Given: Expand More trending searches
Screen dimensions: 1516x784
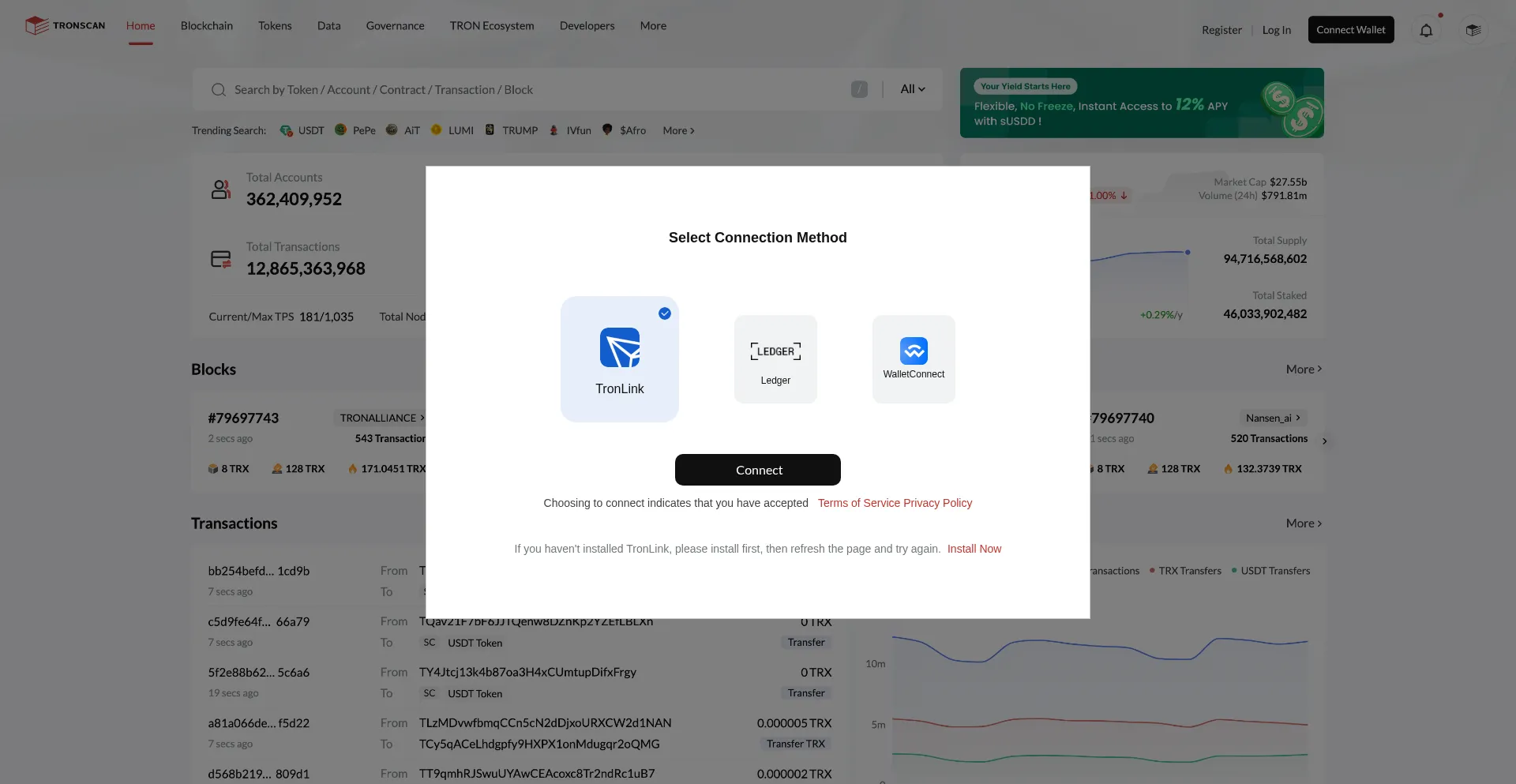Looking at the screenshot, I should pos(678,130).
